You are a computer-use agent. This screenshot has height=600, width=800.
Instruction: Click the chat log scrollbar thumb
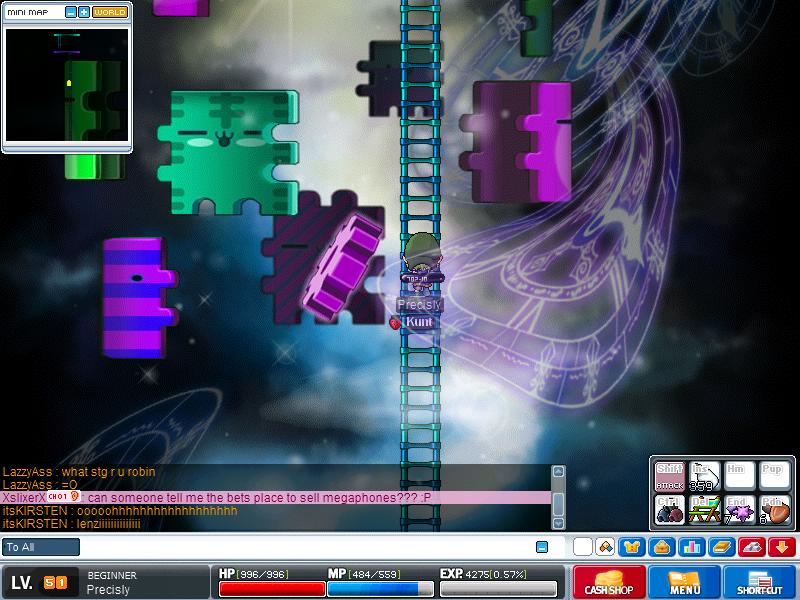[x=558, y=505]
